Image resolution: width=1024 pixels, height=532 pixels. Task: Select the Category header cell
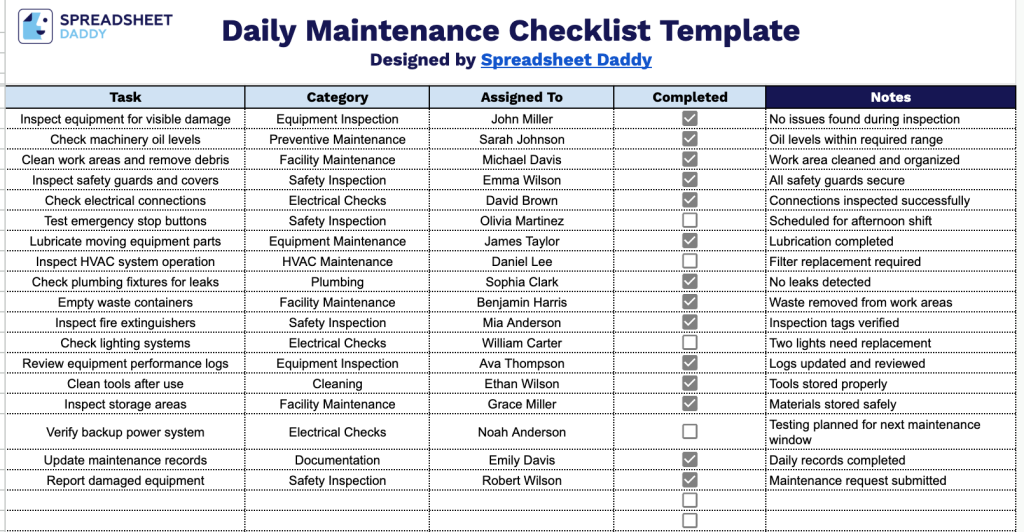point(337,97)
